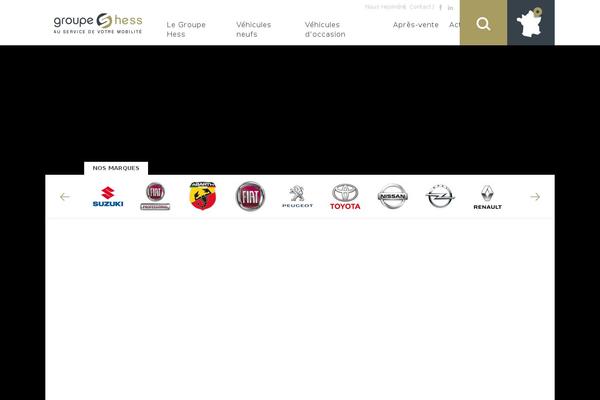Select the Nissan brand logo
600x400 pixels.
point(393,196)
